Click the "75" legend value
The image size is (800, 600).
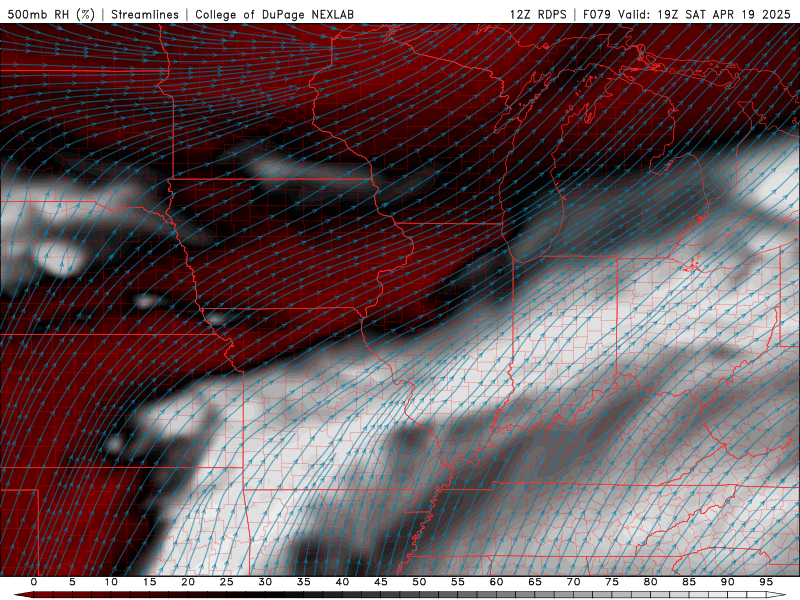[612, 582]
